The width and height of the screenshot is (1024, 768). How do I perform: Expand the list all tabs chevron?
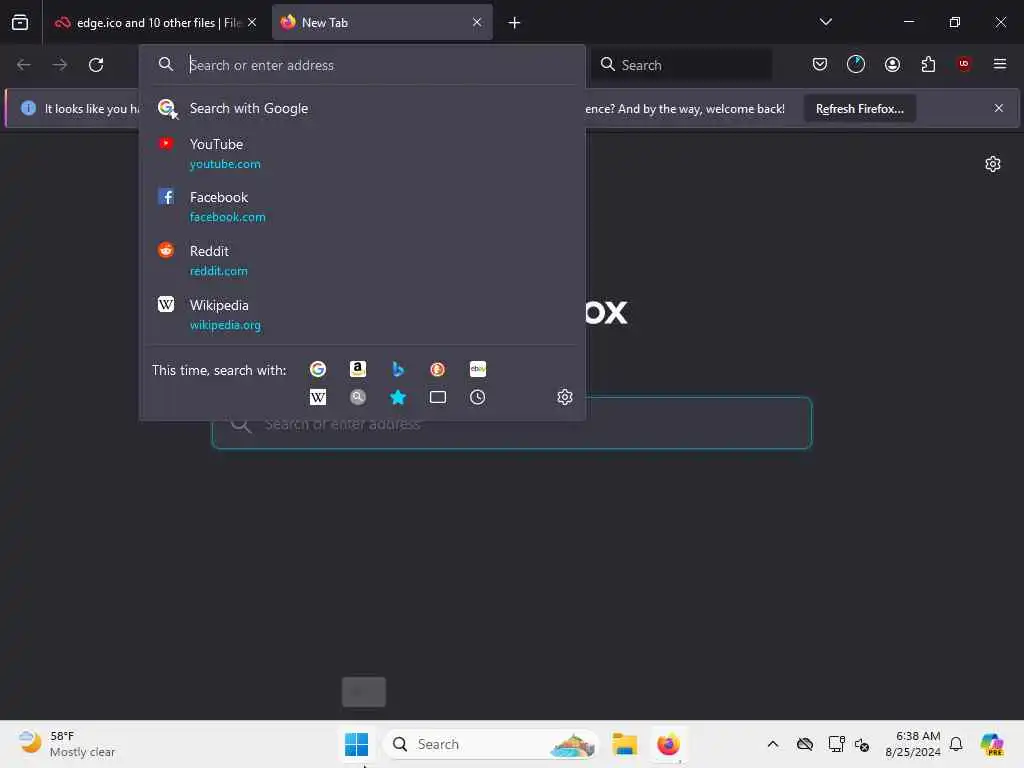pos(825,22)
